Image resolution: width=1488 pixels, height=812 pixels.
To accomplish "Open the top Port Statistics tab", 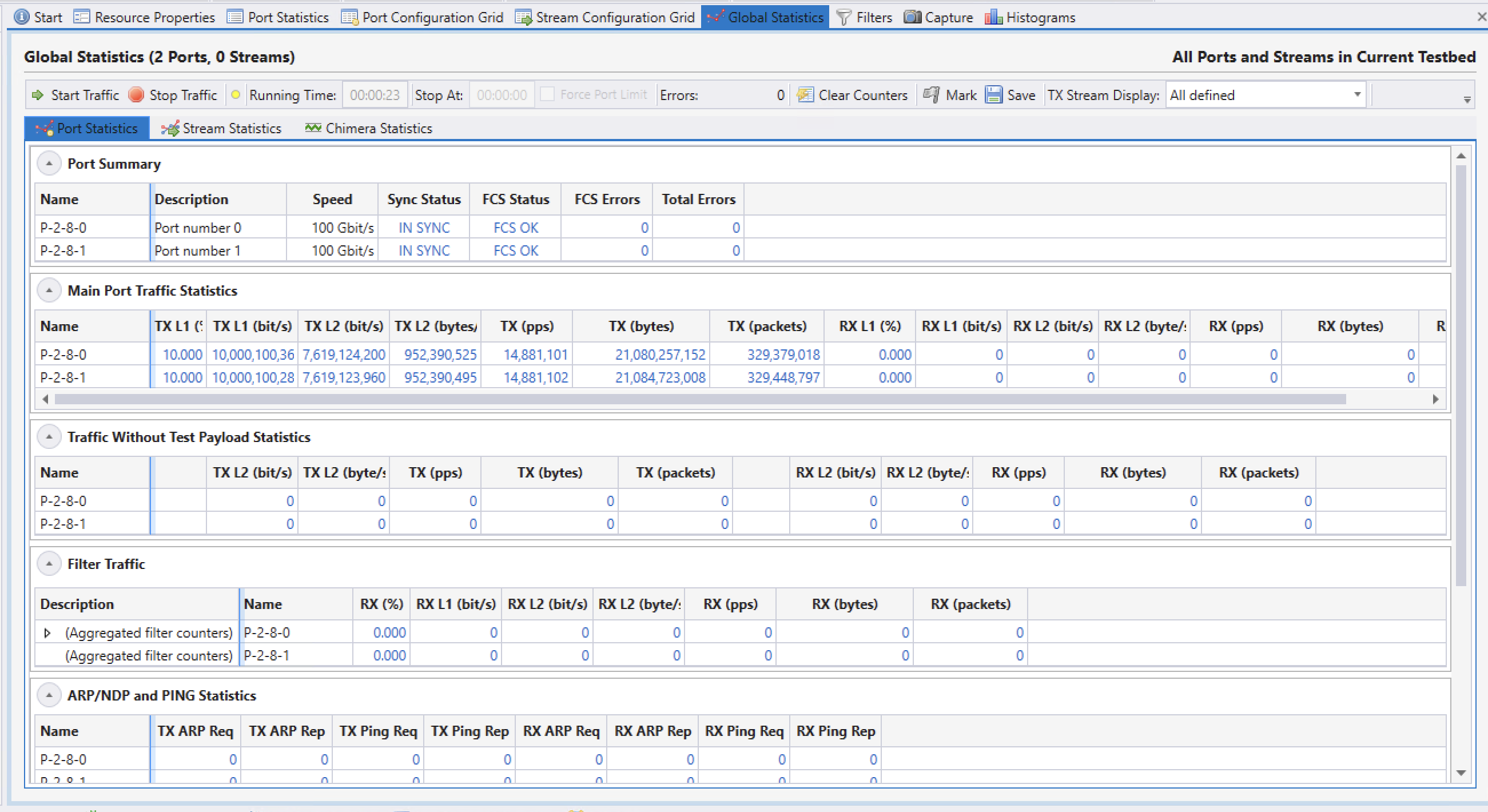I will pyautogui.click(x=278, y=17).
